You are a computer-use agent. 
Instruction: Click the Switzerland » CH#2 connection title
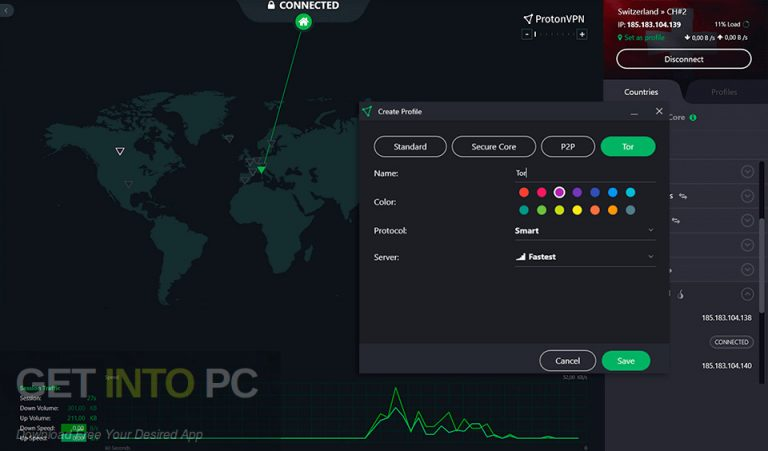click(x=651, y=11)
